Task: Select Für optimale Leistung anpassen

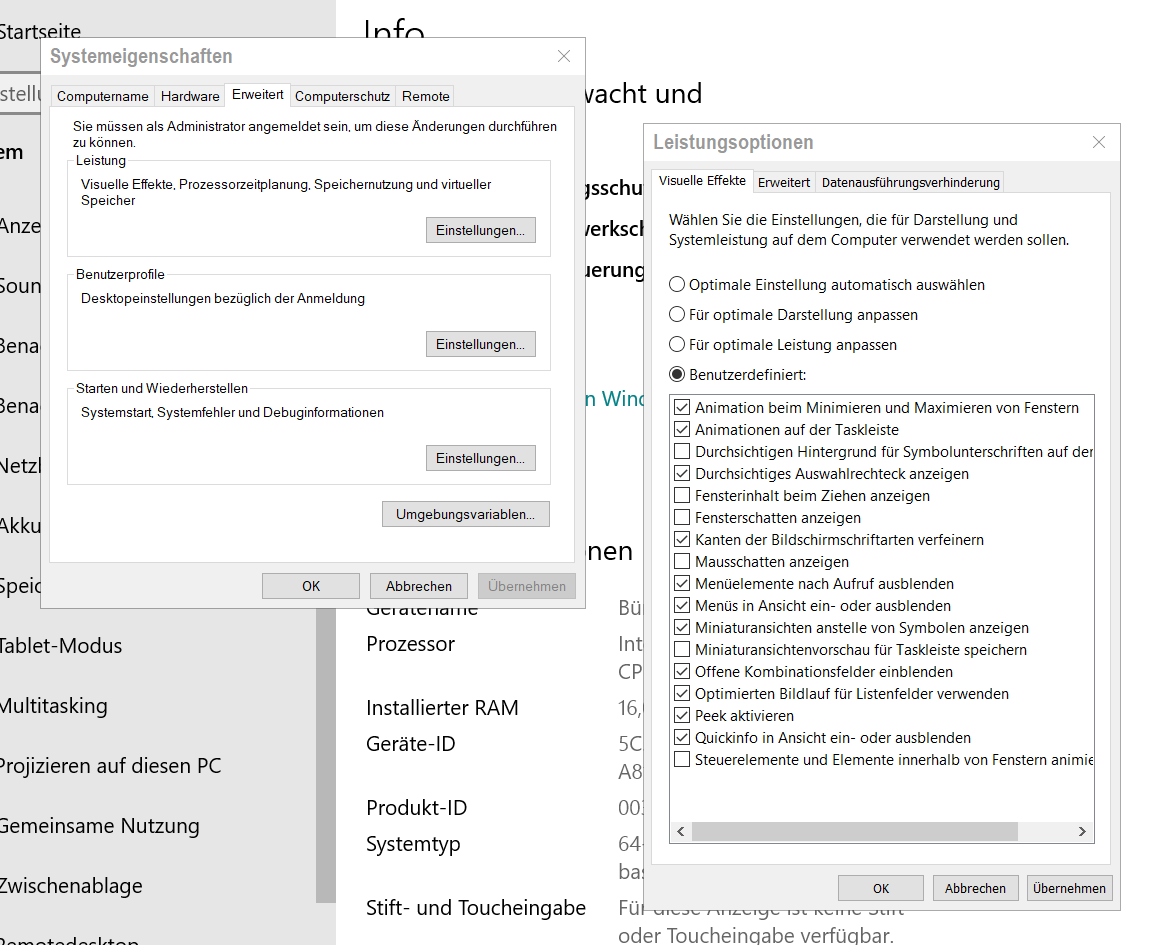Action: [x=783, y=344]
